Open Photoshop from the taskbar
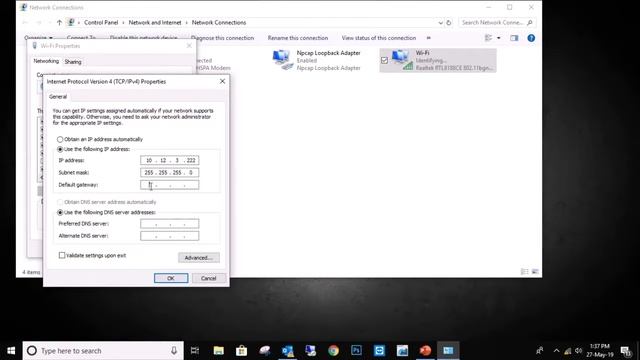The width and height of the screenshot is (640, 360). pyautogui.click(x=356, y=351)
